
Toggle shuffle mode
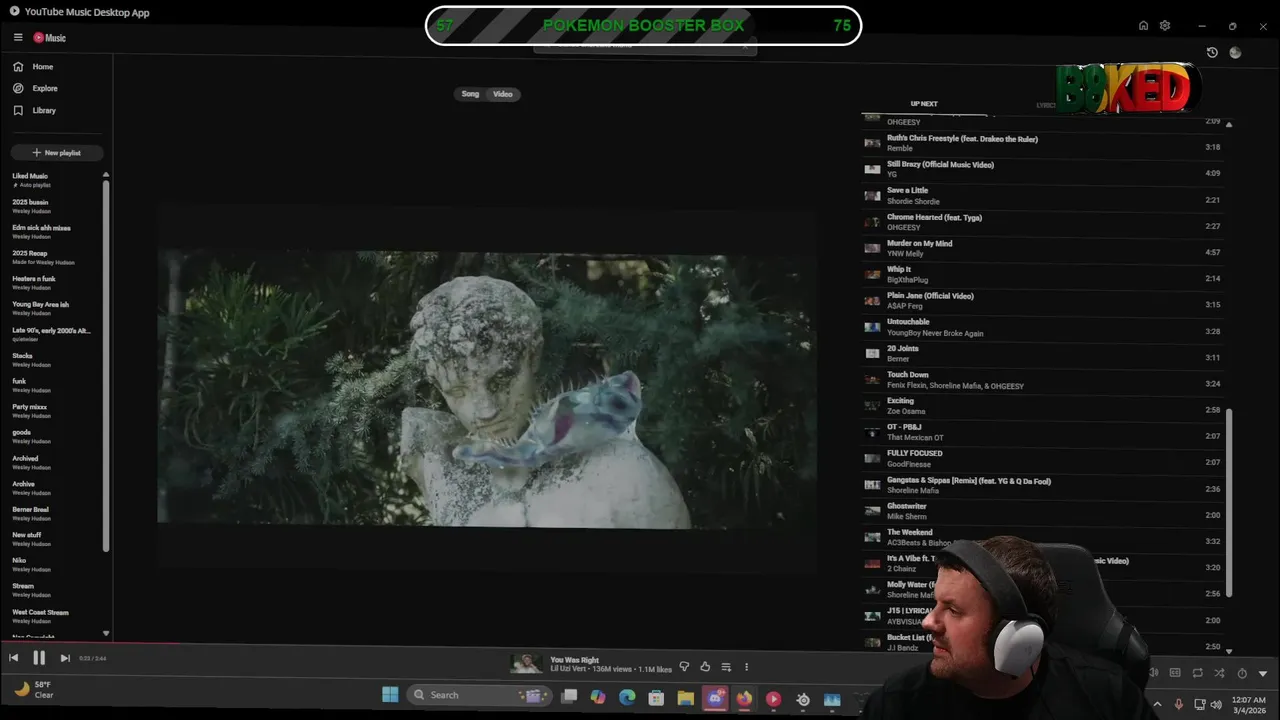(1219, 673)
